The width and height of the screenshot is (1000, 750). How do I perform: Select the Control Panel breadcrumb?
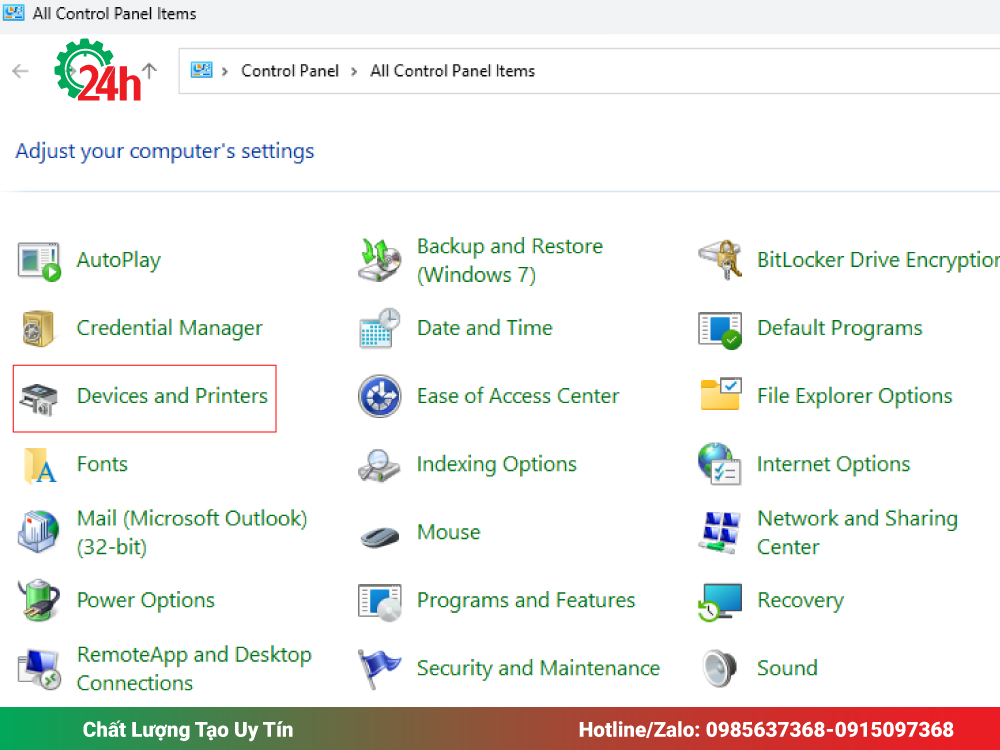tap(290, 71)
